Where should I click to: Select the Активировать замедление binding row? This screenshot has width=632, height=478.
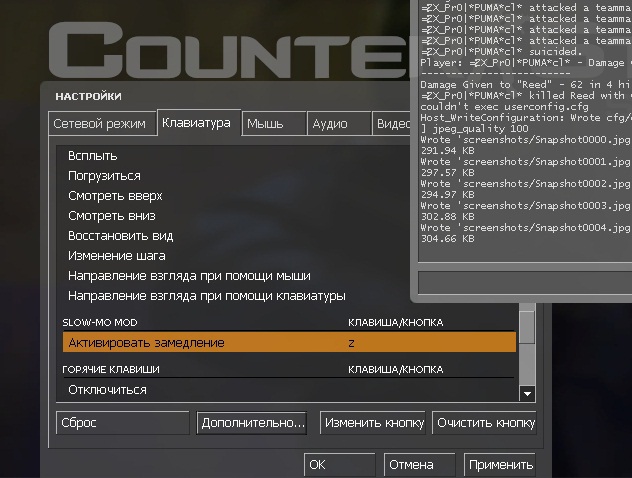(289, 343)
